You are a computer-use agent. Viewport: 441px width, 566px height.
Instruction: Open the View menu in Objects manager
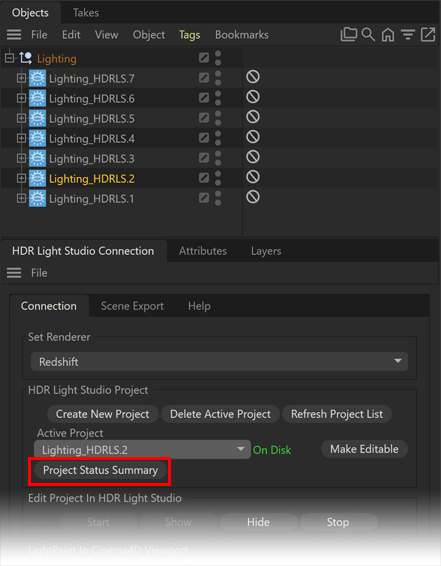pos(106,35)
